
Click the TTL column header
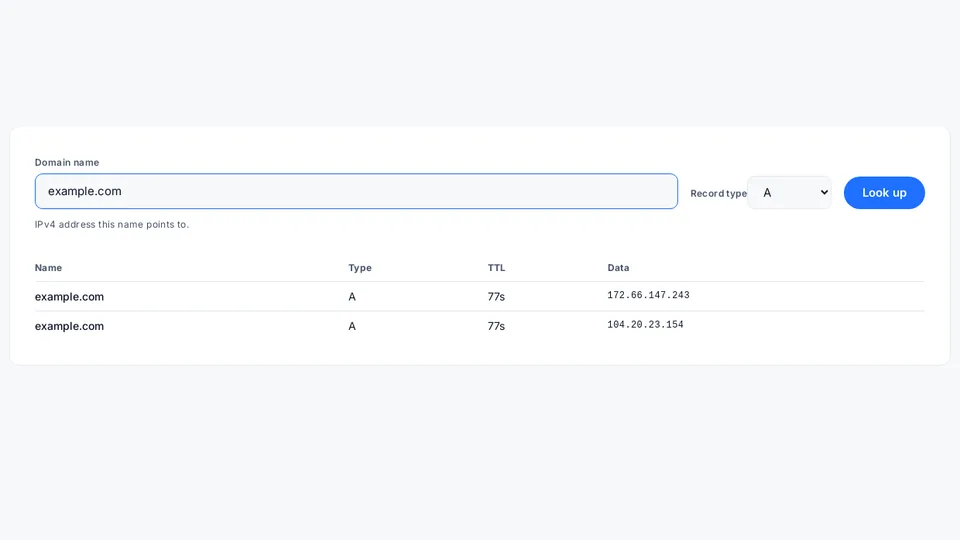click(x=497, y=268)
